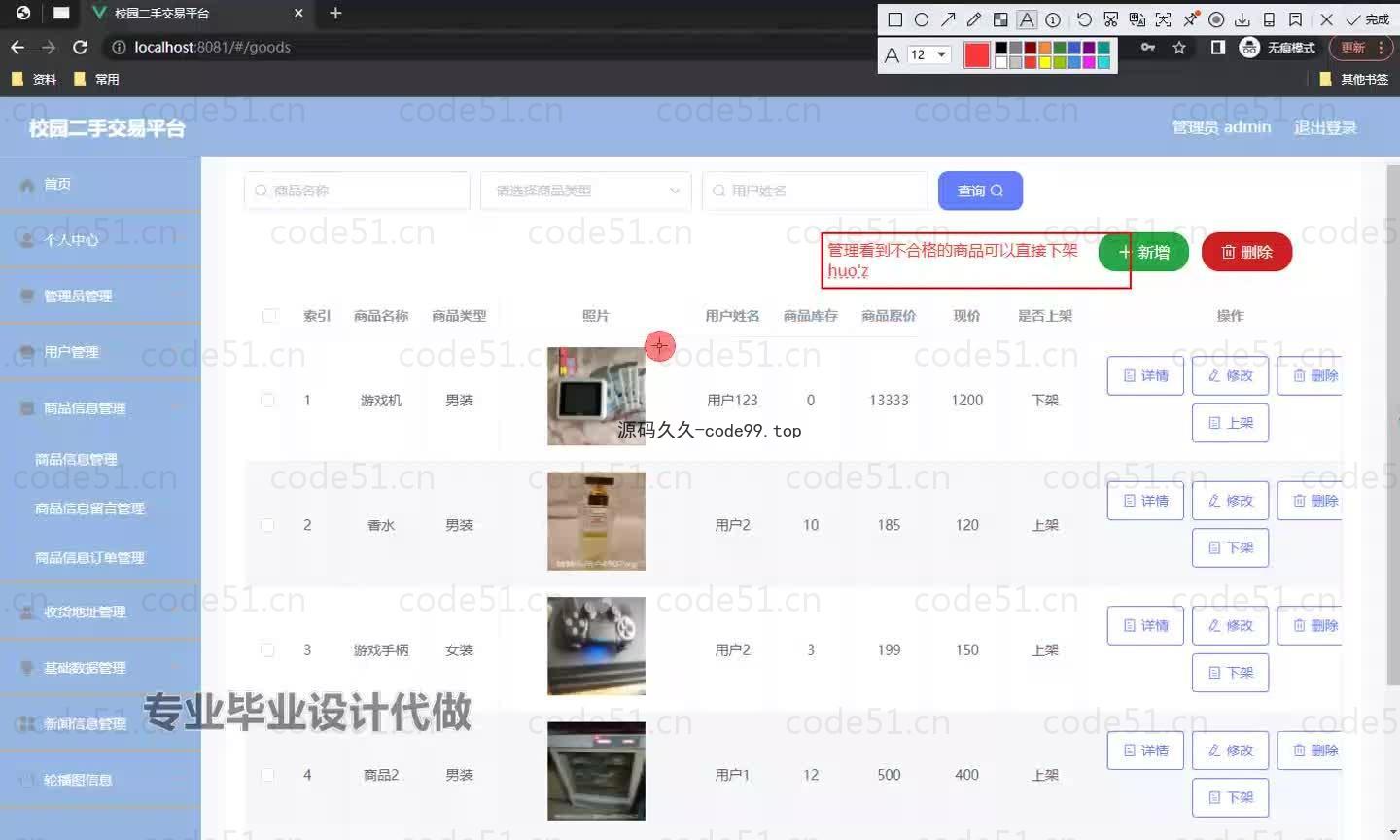Open a new browser tab
This screenshot has width=1400, height=840.
coord(335,13)
